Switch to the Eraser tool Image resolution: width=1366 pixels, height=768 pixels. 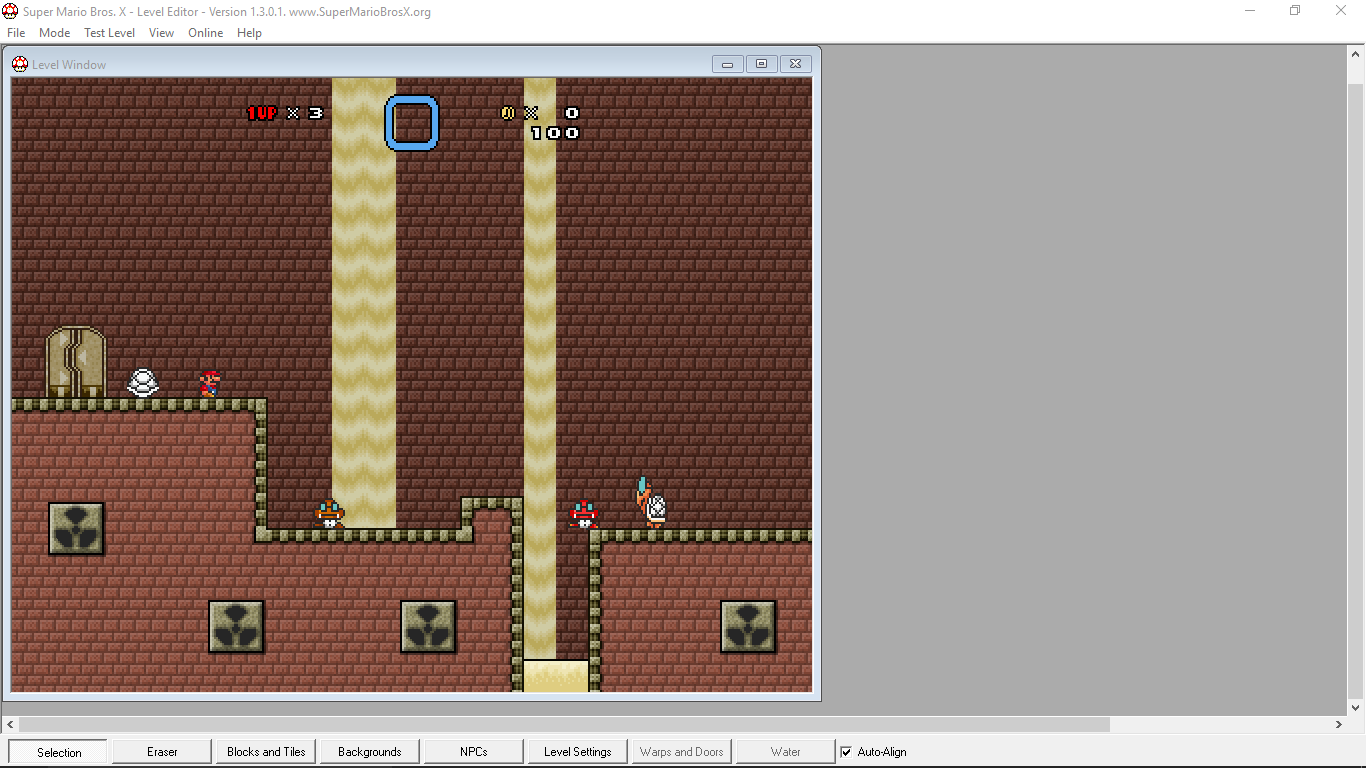pos(162,752)
